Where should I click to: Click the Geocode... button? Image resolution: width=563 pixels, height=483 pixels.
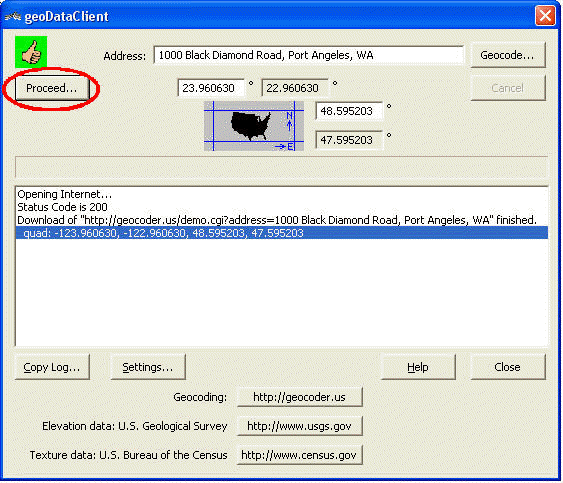tap(507, 55)
